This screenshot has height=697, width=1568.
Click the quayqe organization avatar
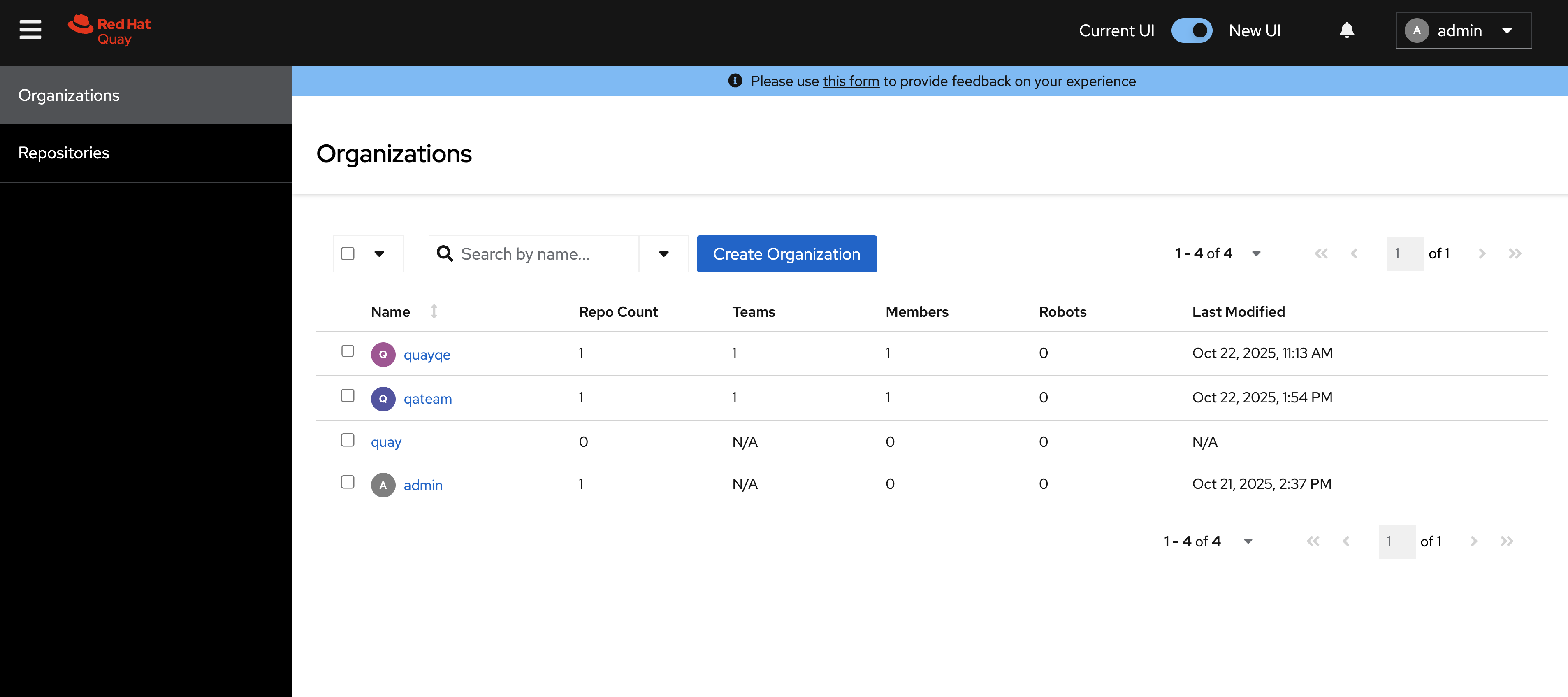pos(383,354)
